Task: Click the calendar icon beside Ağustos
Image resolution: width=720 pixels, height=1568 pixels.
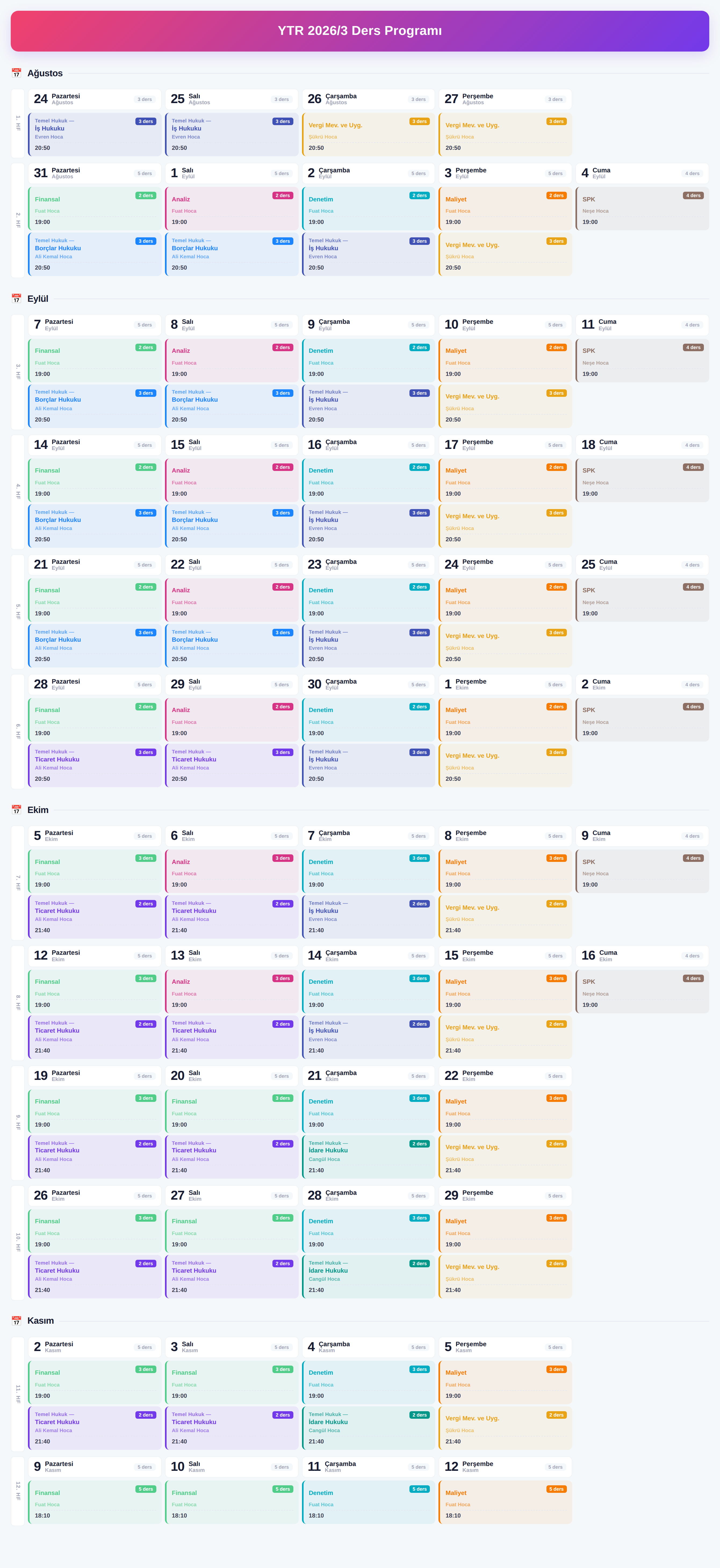Action: coord(16,73)
